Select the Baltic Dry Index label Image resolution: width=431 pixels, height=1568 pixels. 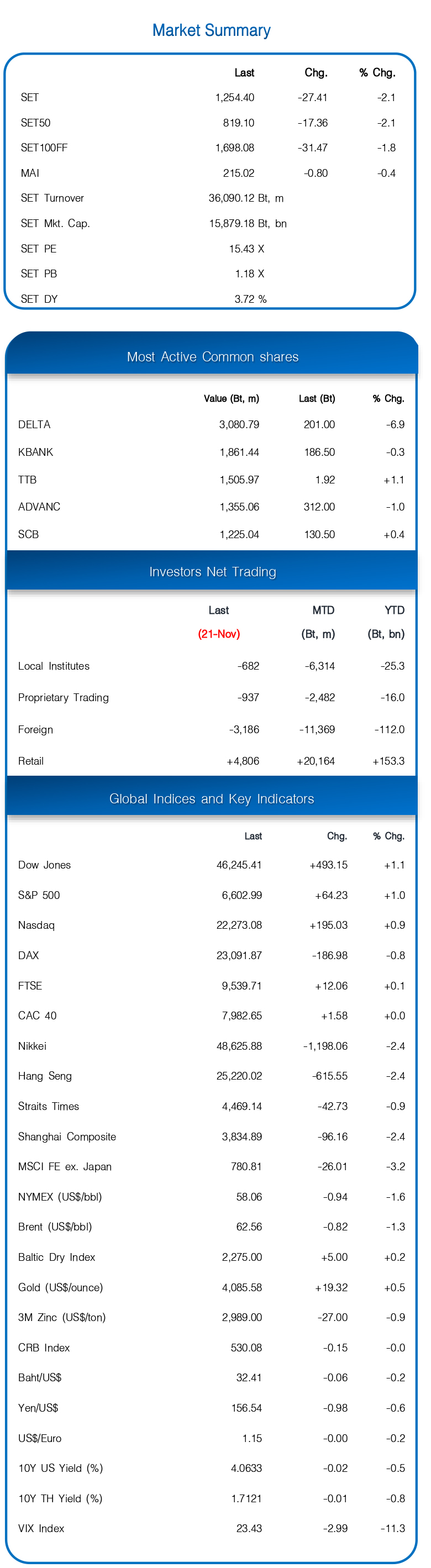[56, 1257]
